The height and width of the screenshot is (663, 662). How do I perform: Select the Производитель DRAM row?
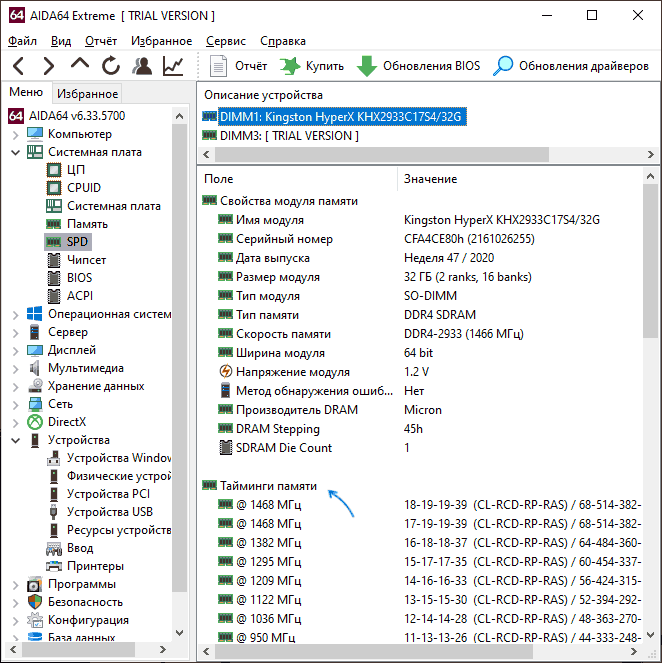[421, 410]
